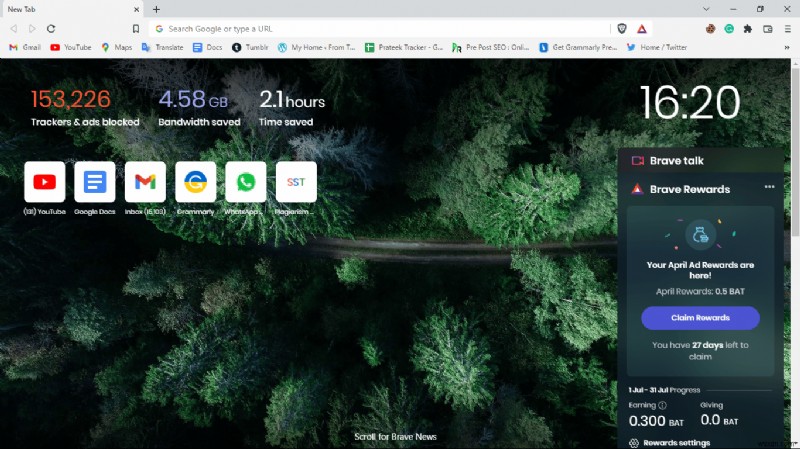800x449 pixels.
Task: Click the Earning info icon
Action: pos(662,405)
